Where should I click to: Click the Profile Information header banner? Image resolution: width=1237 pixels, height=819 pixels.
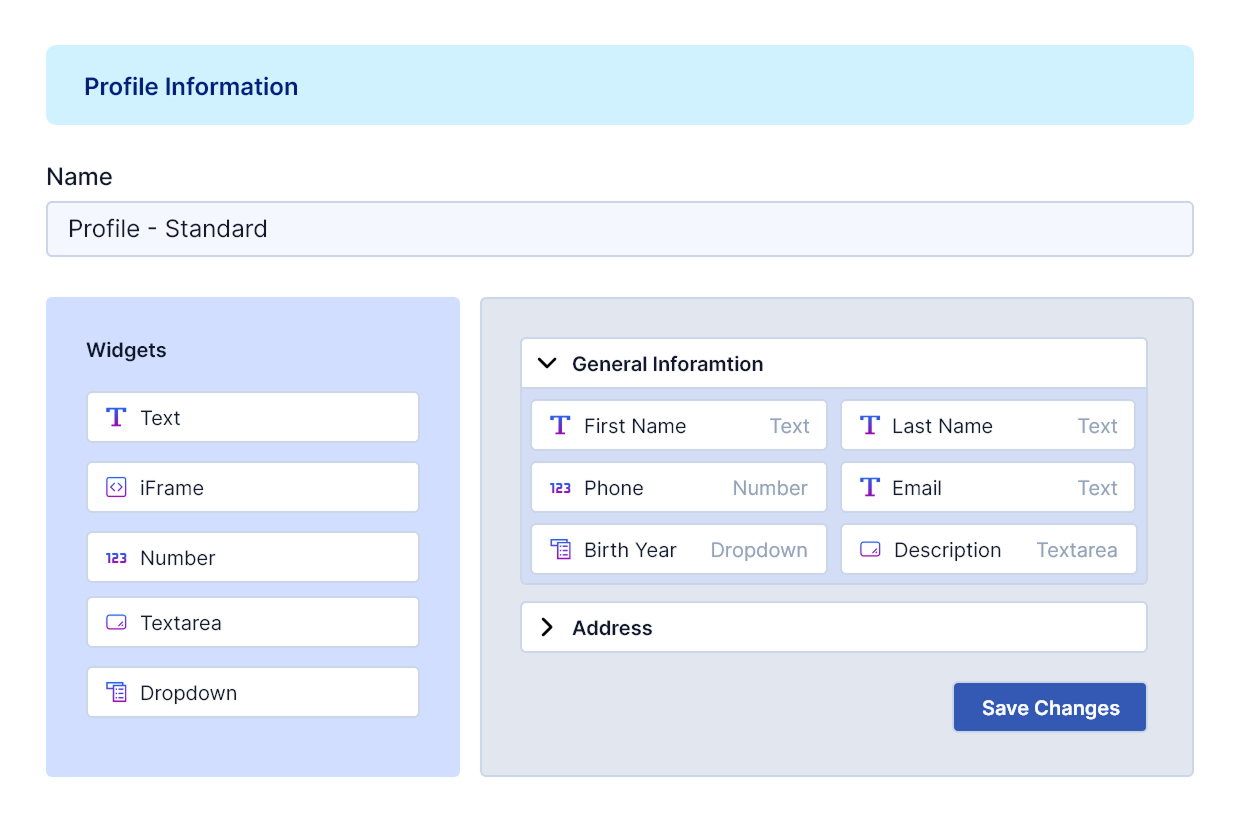click(x=619, y=86)
